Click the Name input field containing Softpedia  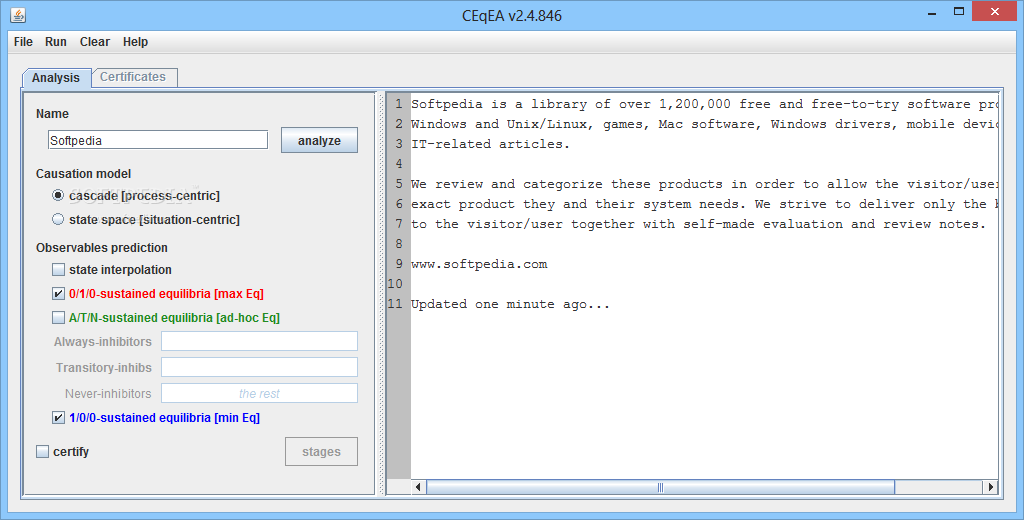(x=158, y=140)
